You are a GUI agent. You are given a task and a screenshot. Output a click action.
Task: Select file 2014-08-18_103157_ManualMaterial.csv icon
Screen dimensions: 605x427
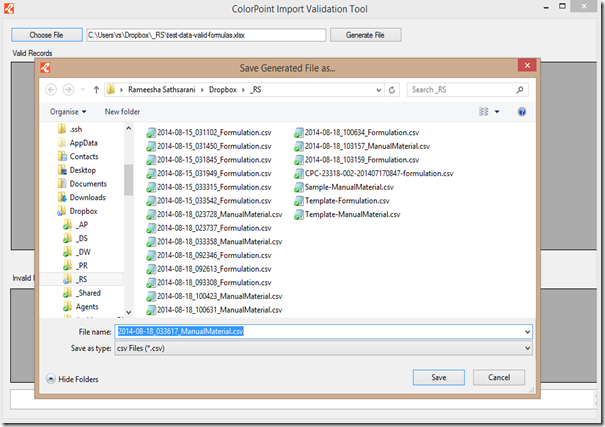[299, 147]
